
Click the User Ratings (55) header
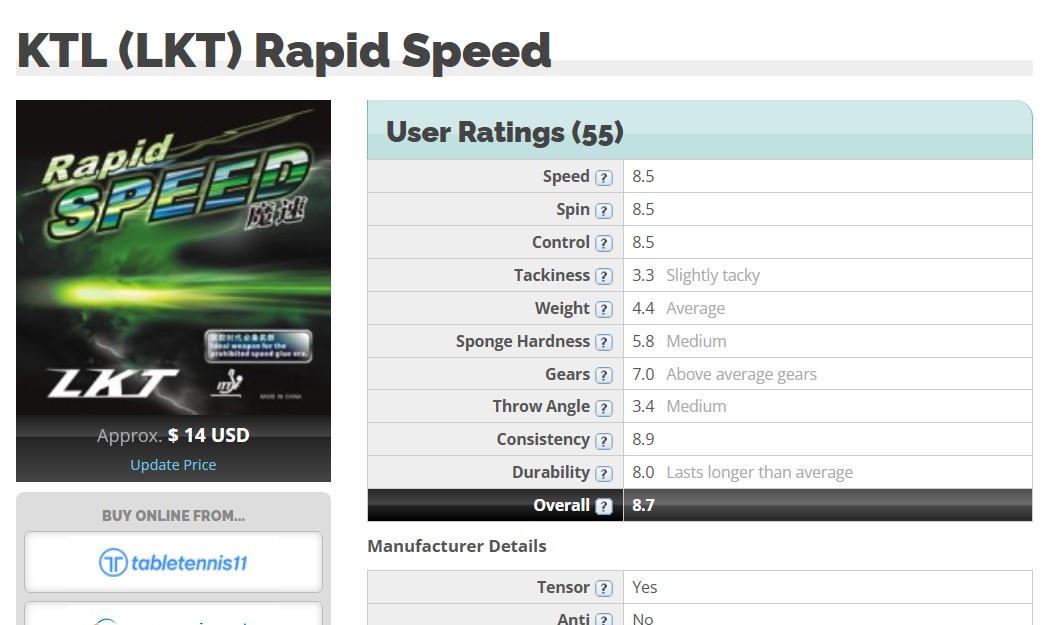505,132
